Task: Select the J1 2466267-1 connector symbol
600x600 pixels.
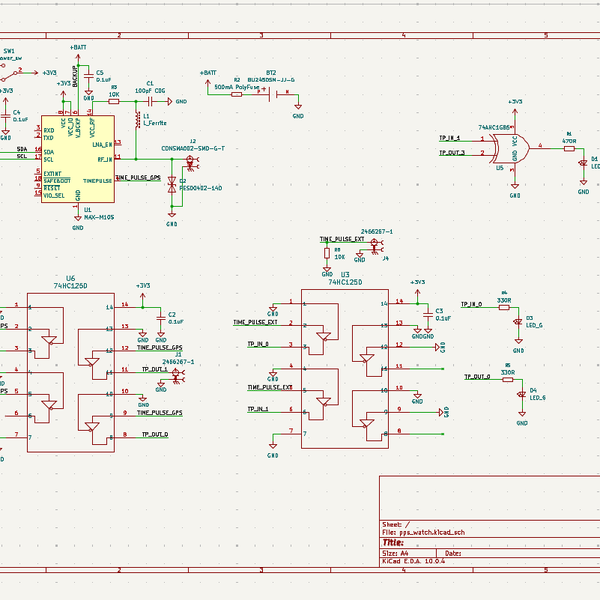Action: [178, 375]
